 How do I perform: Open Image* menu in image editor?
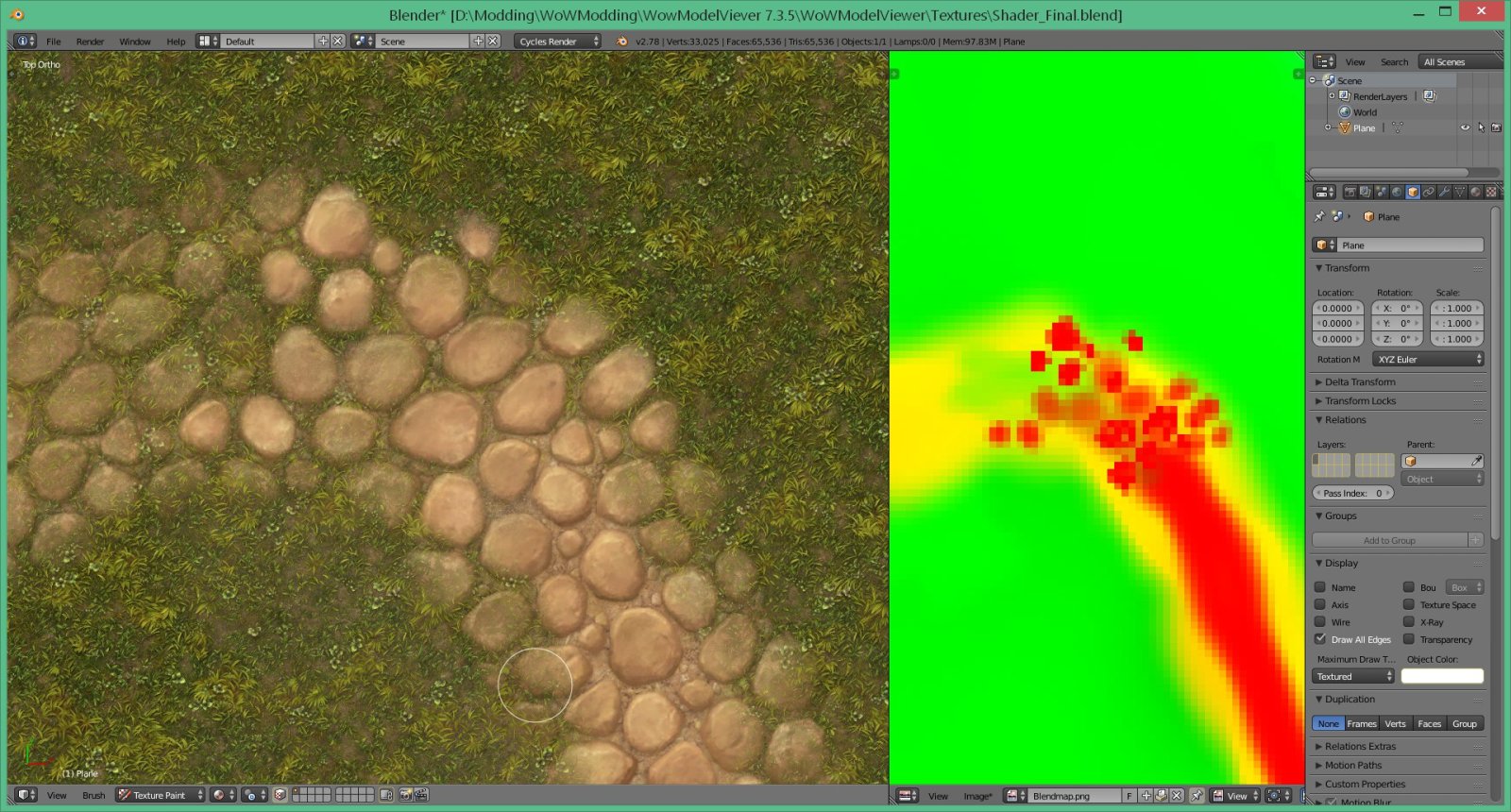(x=977, y=797)
